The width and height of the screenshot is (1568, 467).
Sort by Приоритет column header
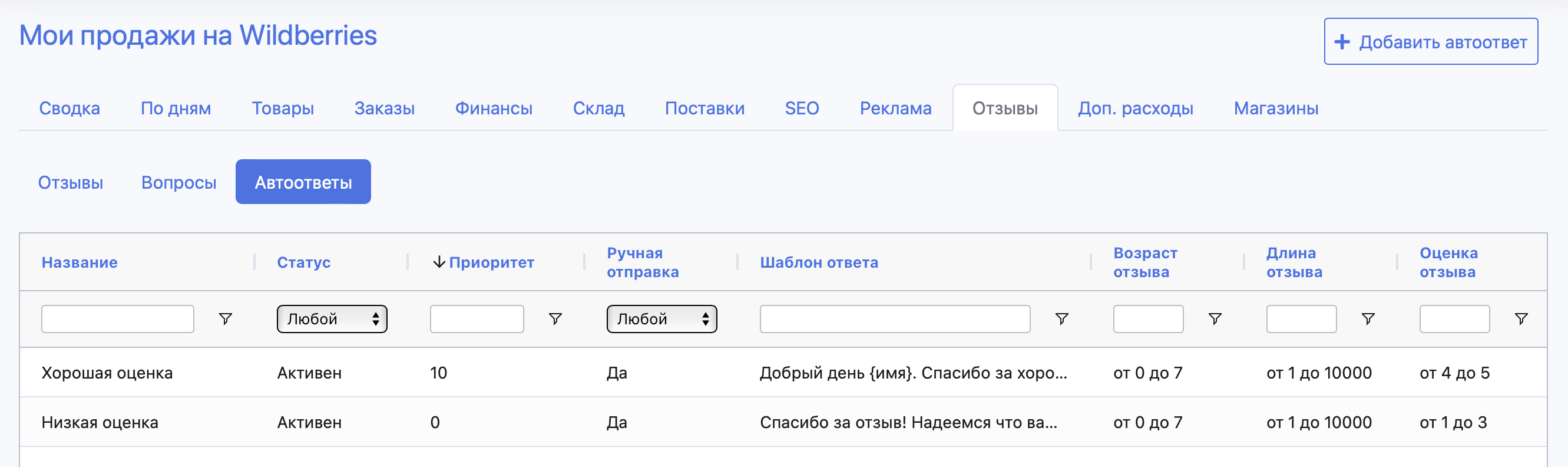492,262
